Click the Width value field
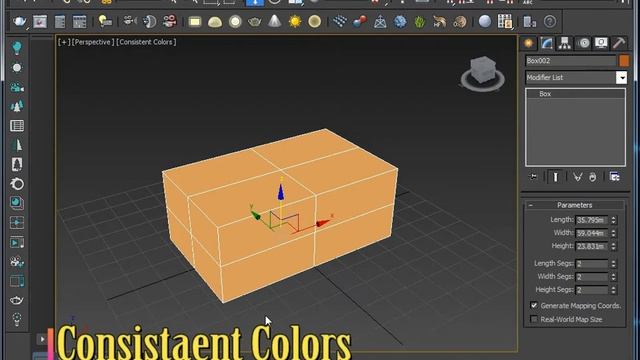The height and width of the screenshot is (360, 640). (592, 233)
